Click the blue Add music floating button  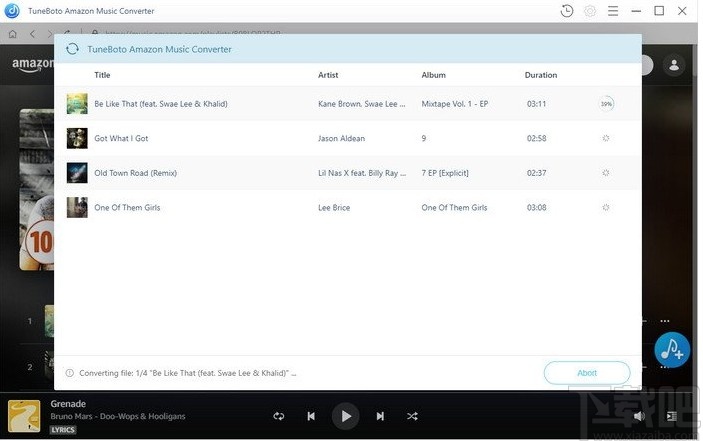pyautogui.click(x=672, y=350)
